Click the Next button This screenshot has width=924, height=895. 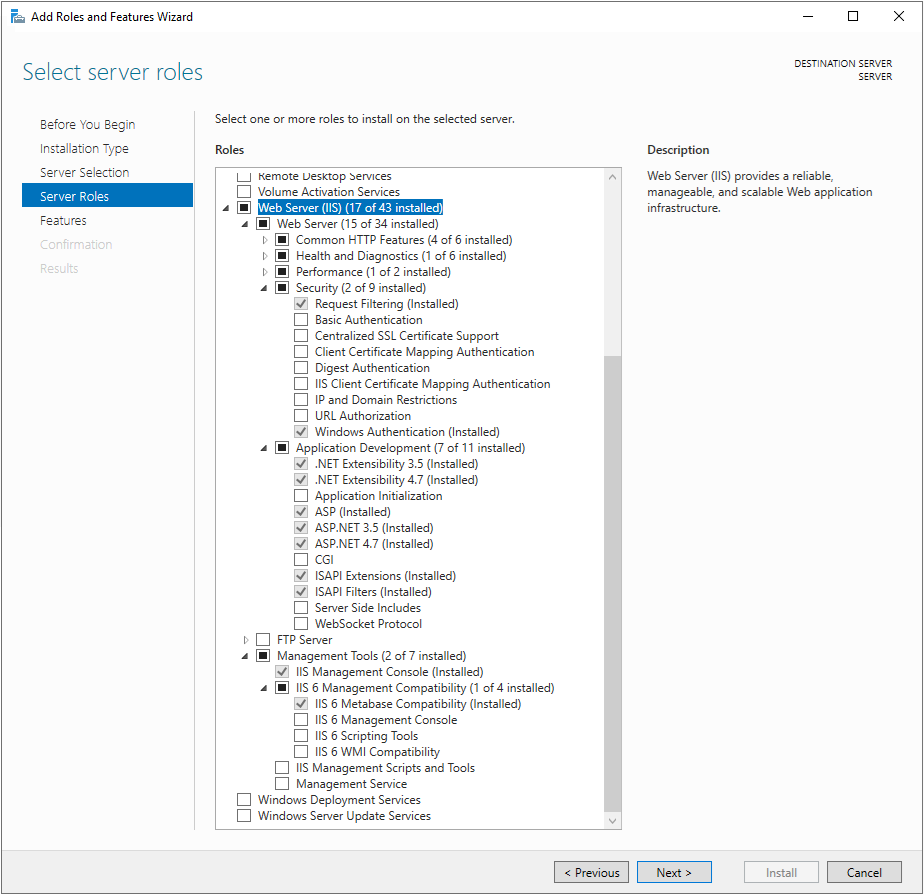pyautogui.click(x=674, y=872)
